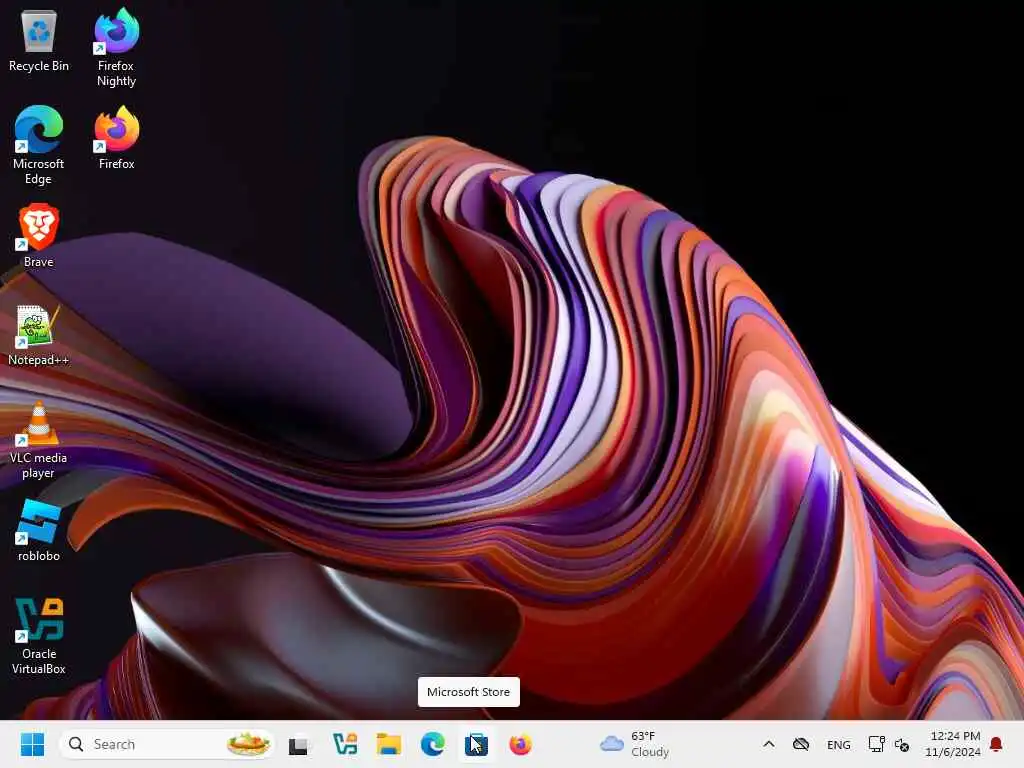The width and height of the screenshot is (1024, 768).
Task: Select the roblobo desktop shortcut
Action: pyautogui.click(x=39, y=530)
